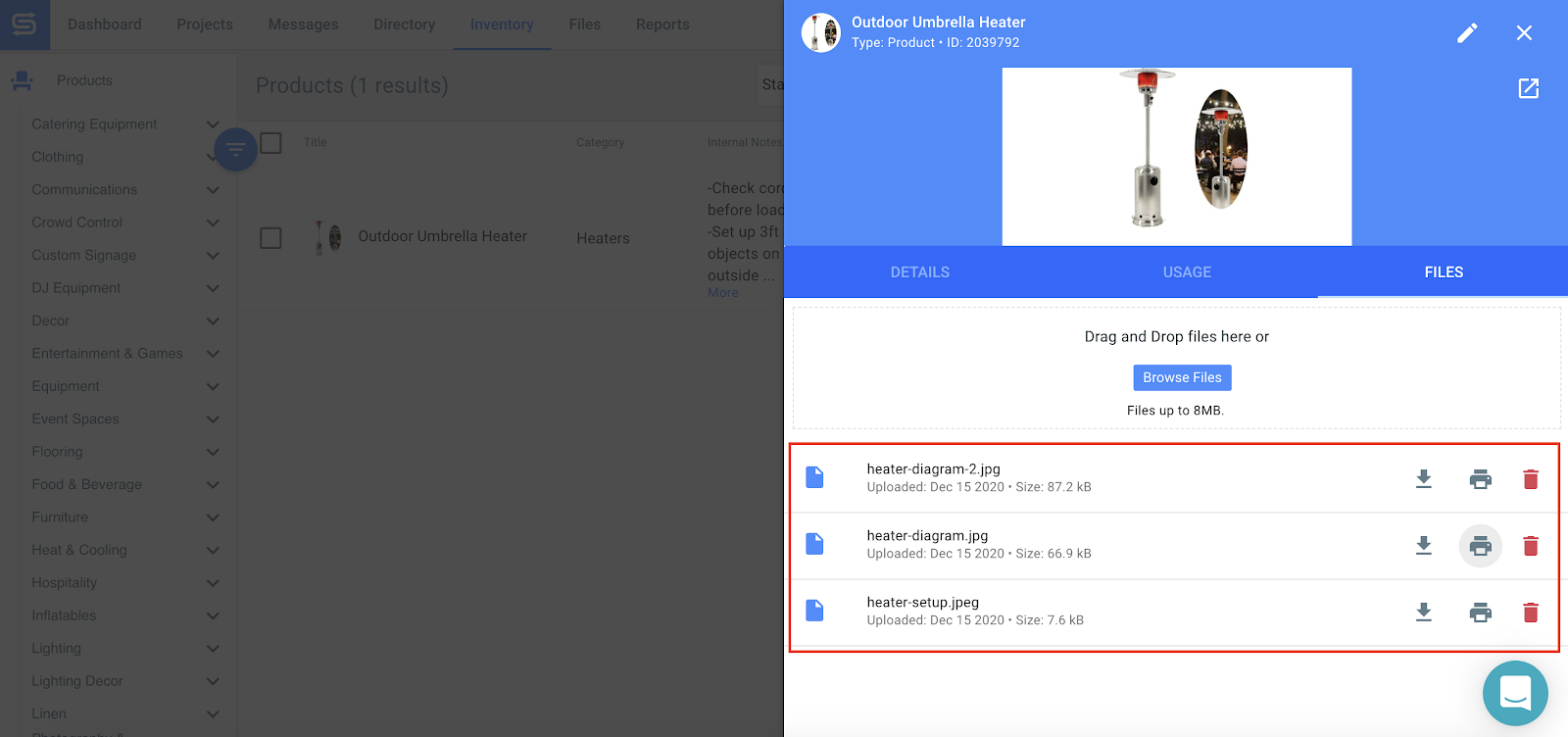Click the product avatar in panel header
The width and height of the screenshot is (1568, 737).
click(821, 32)
